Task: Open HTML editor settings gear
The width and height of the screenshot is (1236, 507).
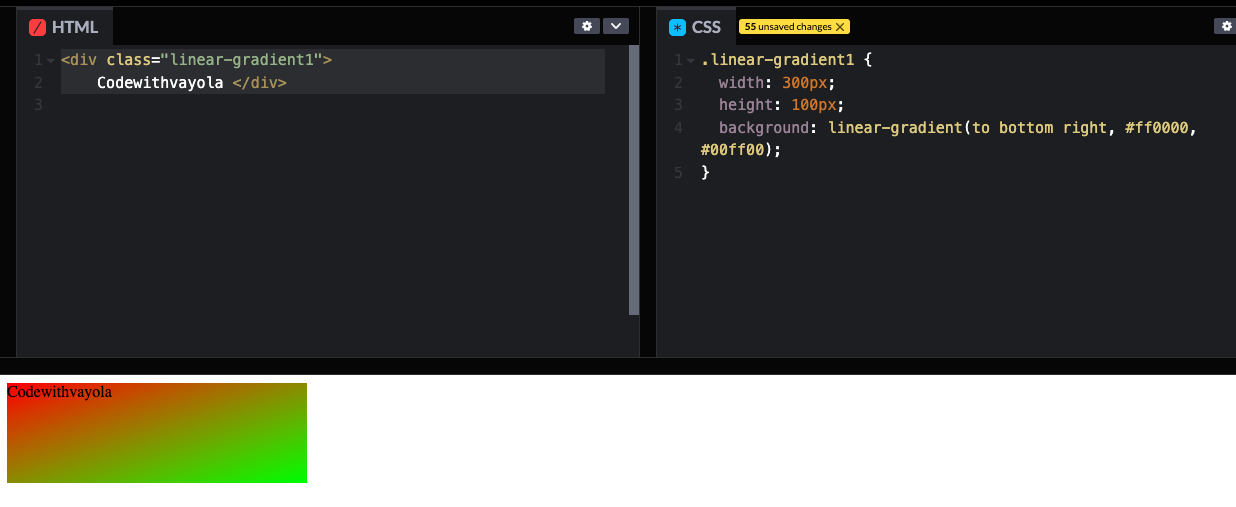Action: 586,26
